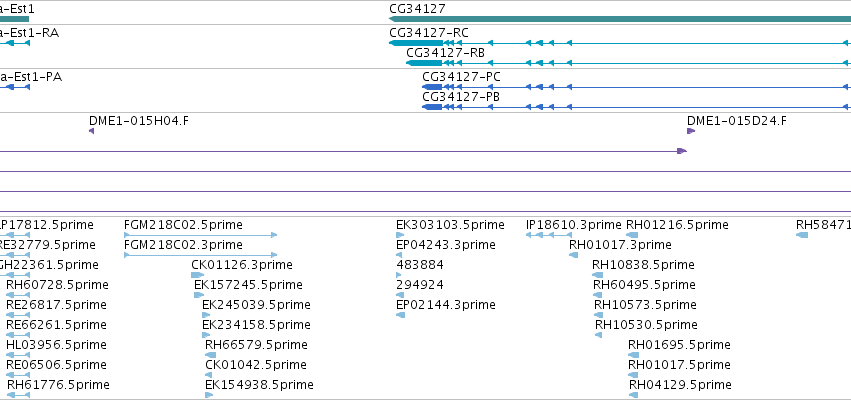
Task: Select the IP18610.3prime spliced EST glyph
Action: point(549,235)
